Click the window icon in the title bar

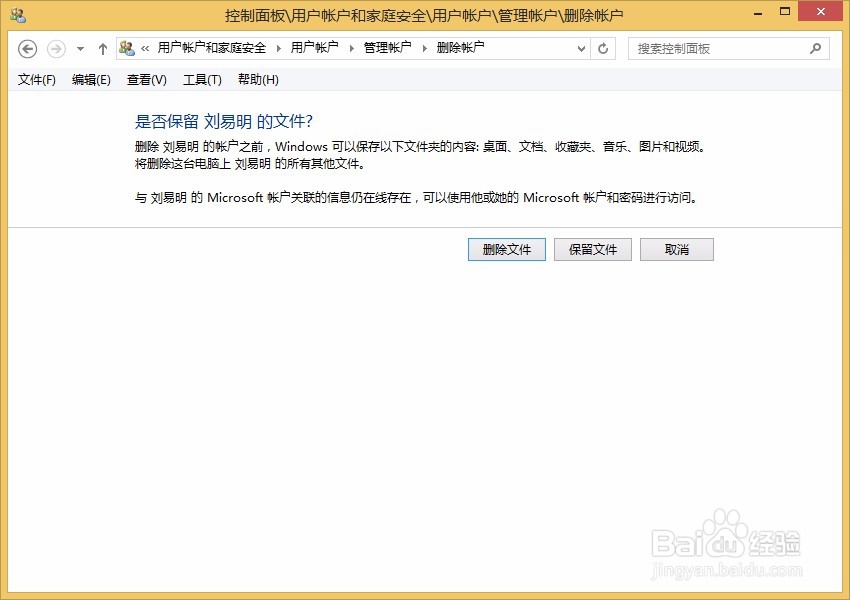[18, 15]
